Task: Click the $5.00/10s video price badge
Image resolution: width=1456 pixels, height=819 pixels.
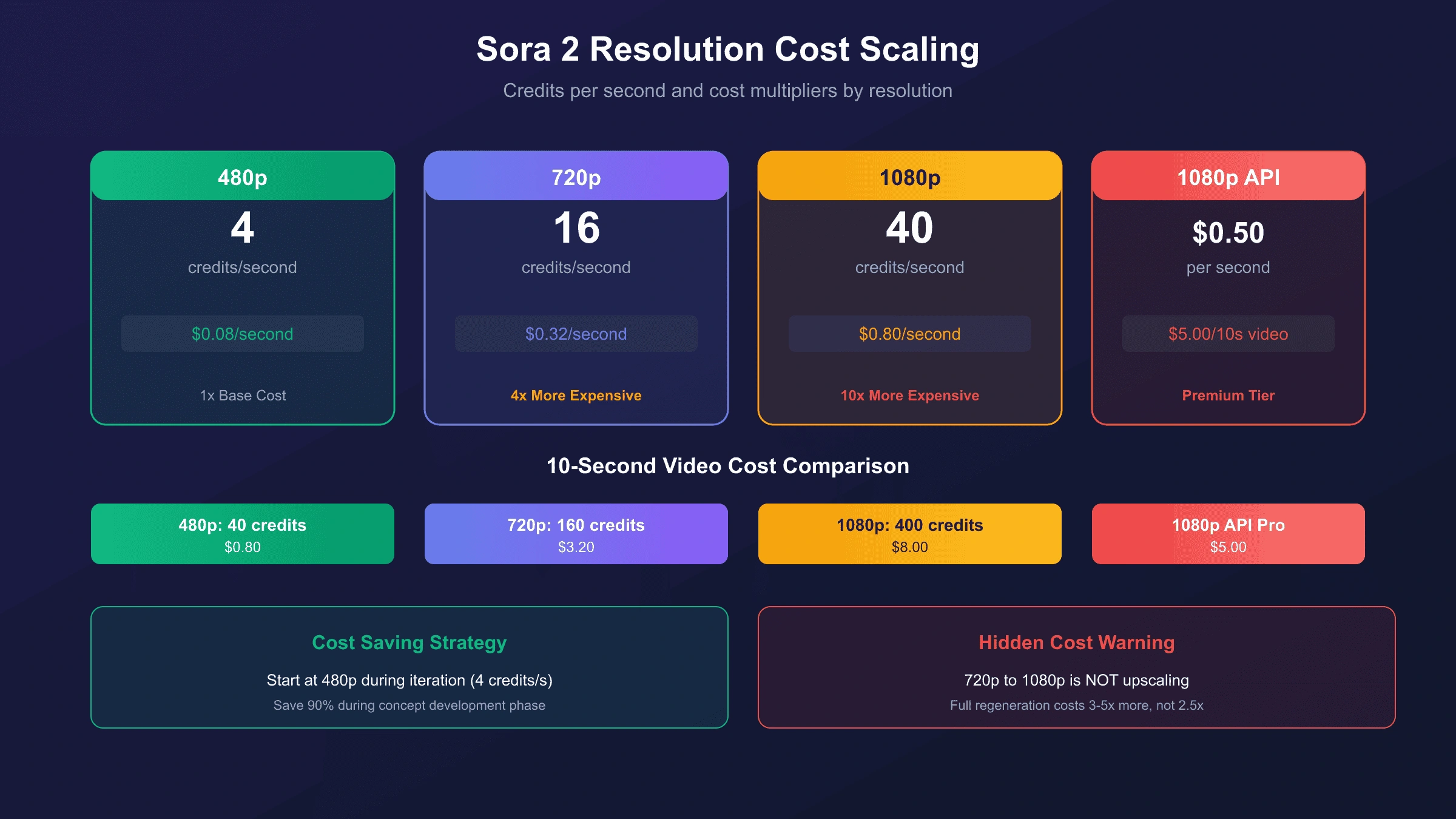Action: (x=1228, y=334)
